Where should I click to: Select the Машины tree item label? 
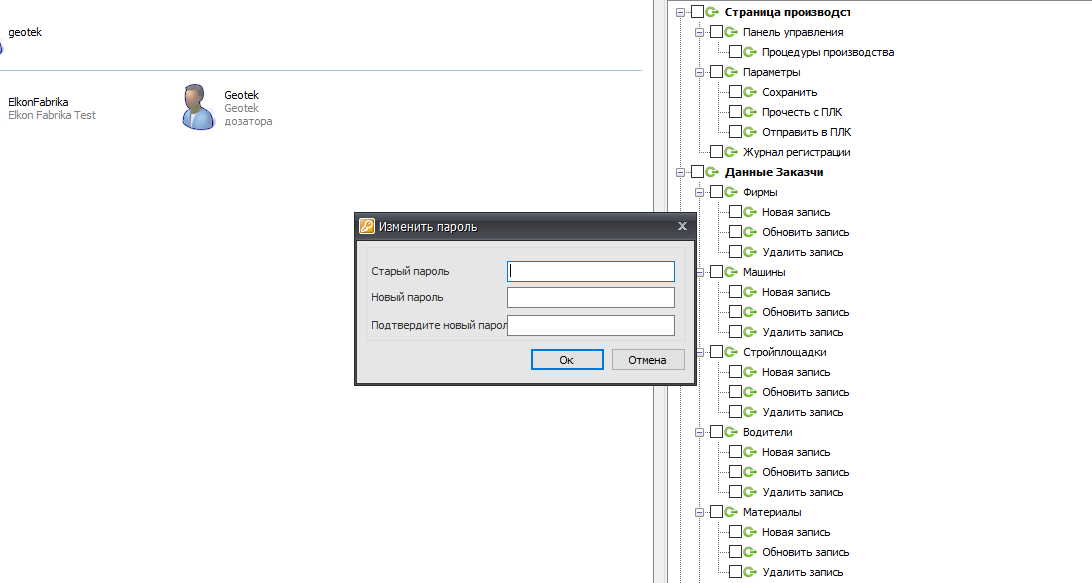[763, 272]
